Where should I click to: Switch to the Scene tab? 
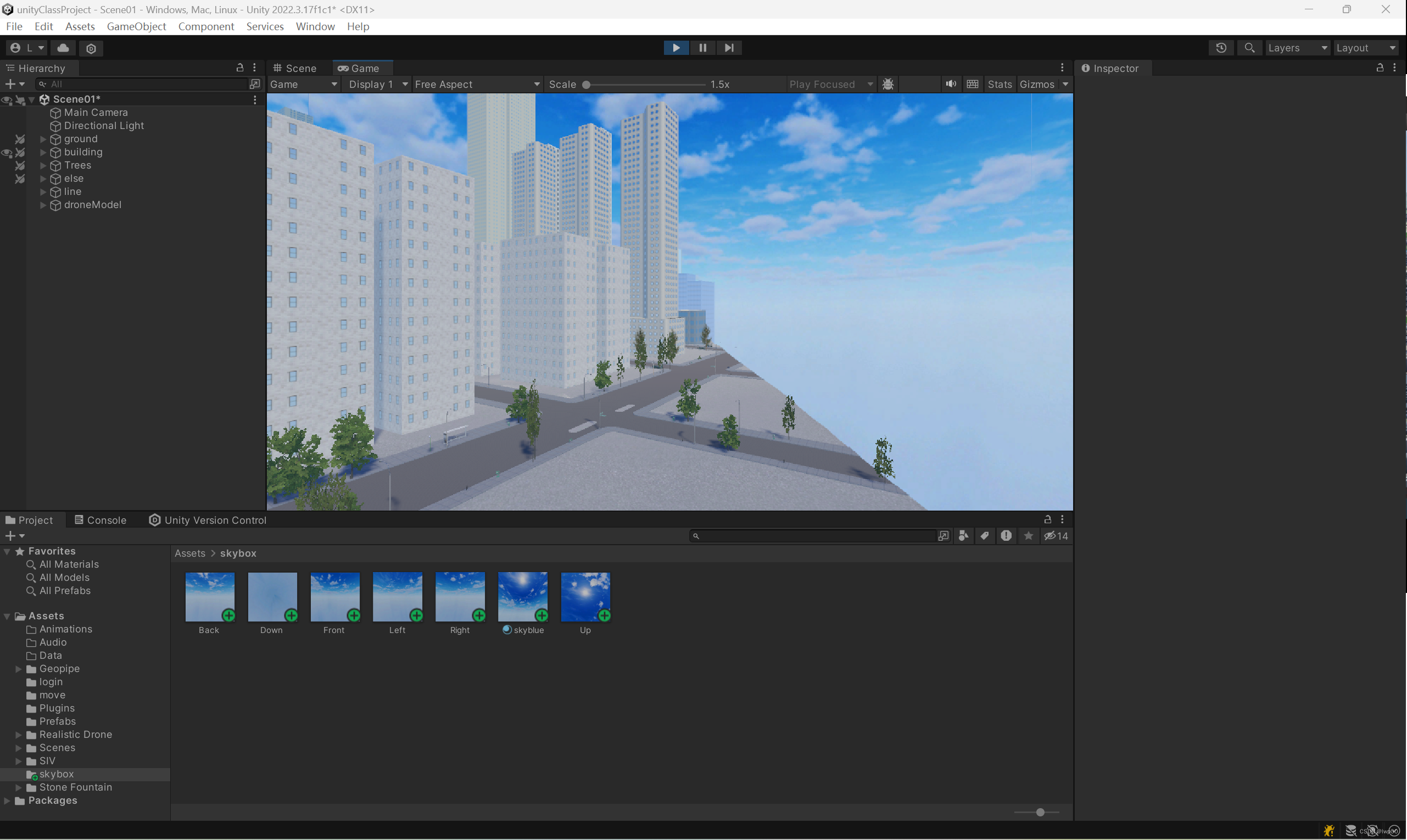(295, 69)
